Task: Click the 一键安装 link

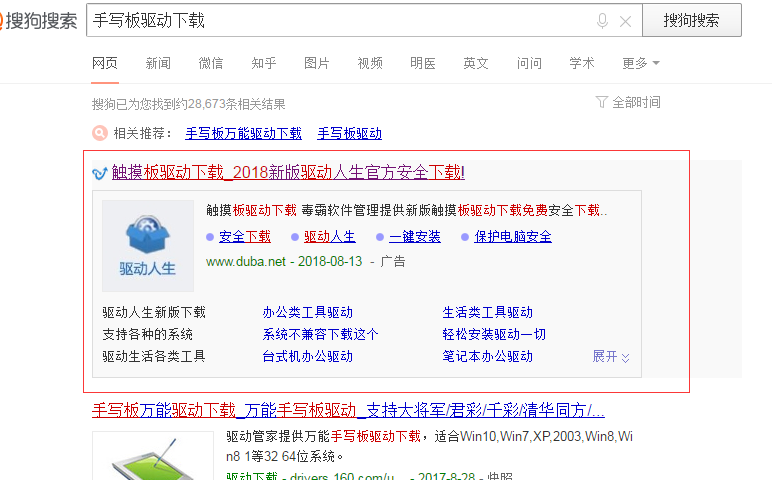Action: 414,237
